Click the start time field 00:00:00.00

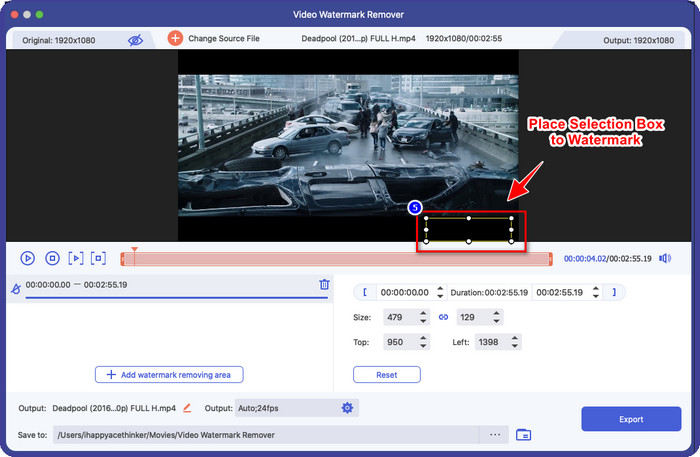(x=405, y=292)
